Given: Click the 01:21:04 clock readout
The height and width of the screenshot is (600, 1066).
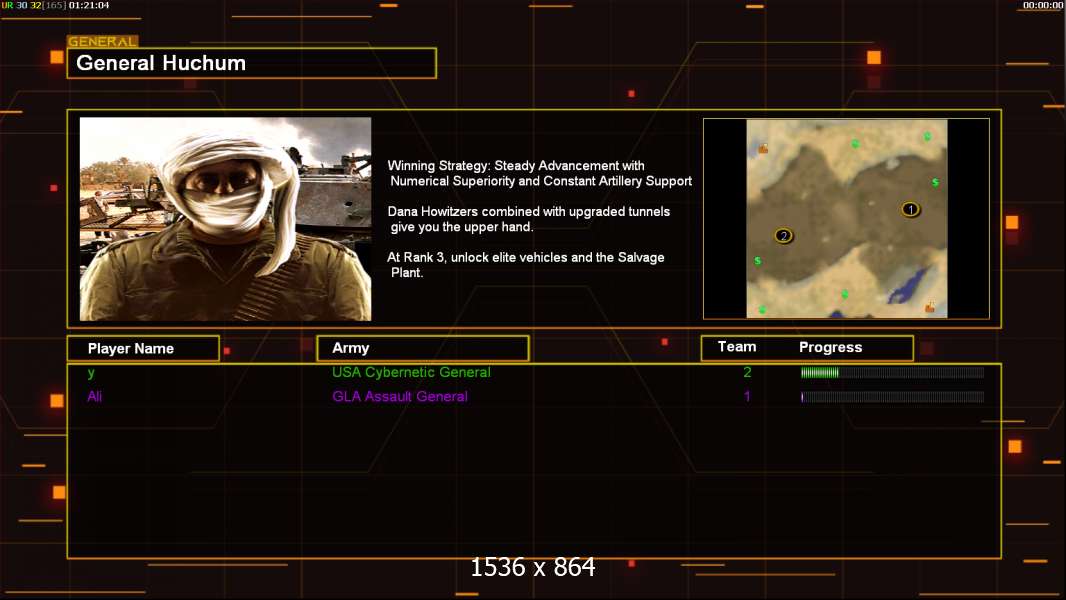Looking at the screenshot, I should click(x=89, y=5).
